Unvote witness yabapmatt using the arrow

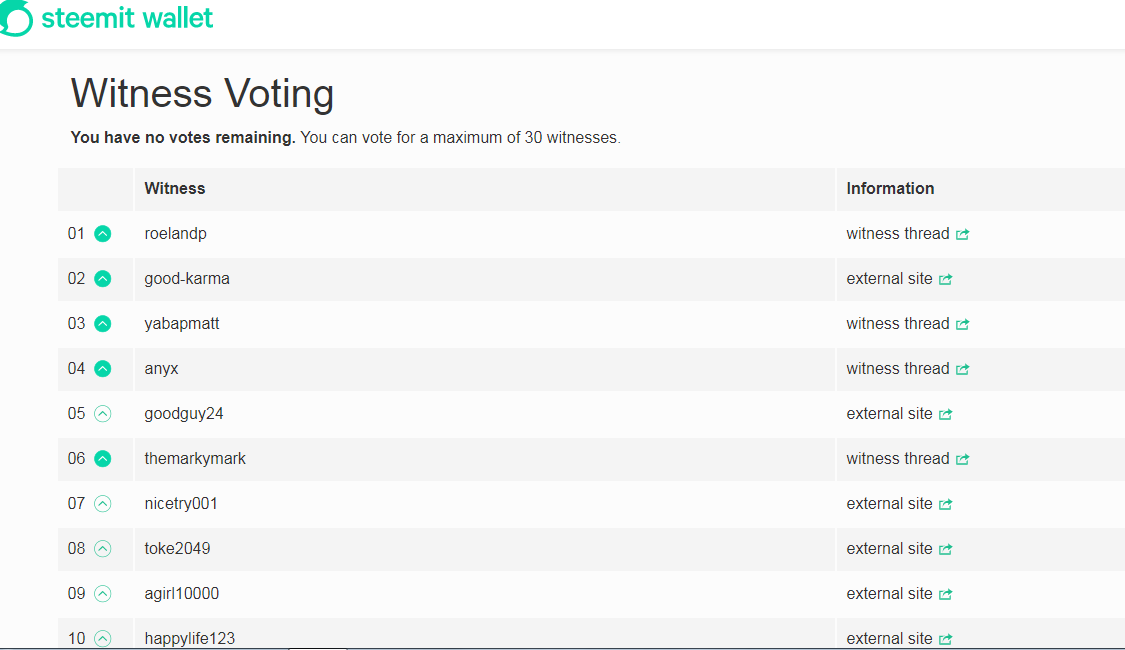pos(102,324)
